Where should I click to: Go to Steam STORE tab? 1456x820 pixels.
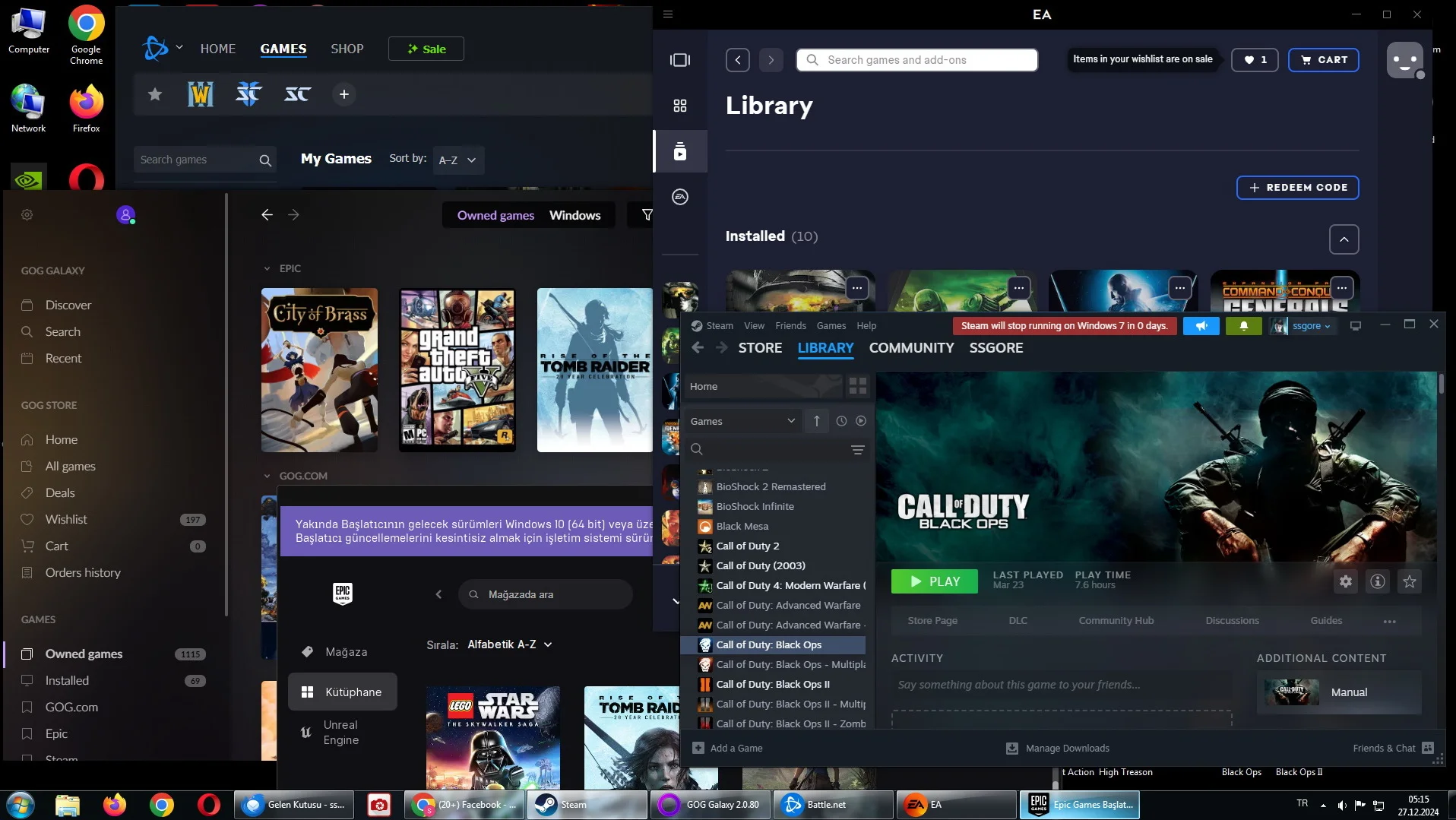point(760,348)
